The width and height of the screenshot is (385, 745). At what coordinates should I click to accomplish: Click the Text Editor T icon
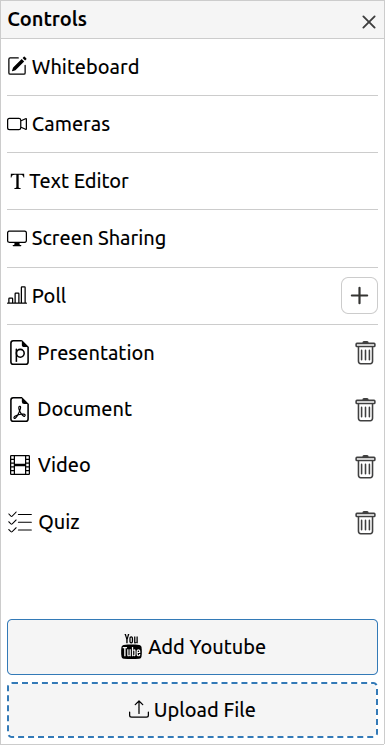(x=18, y=181)
